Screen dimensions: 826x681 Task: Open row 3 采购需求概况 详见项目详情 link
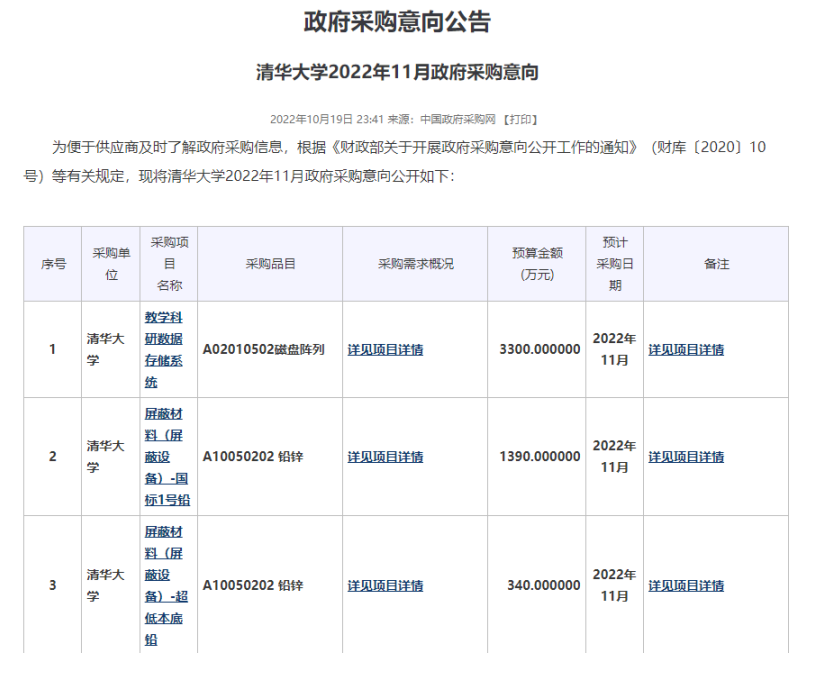[x=385, y=586]
